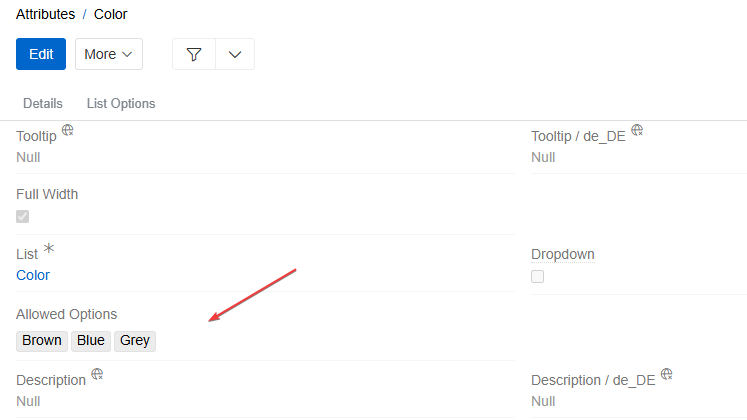Select the Blue allowed option tag
The width and height of the screenshot is (747, 420).
click(91, 340)
